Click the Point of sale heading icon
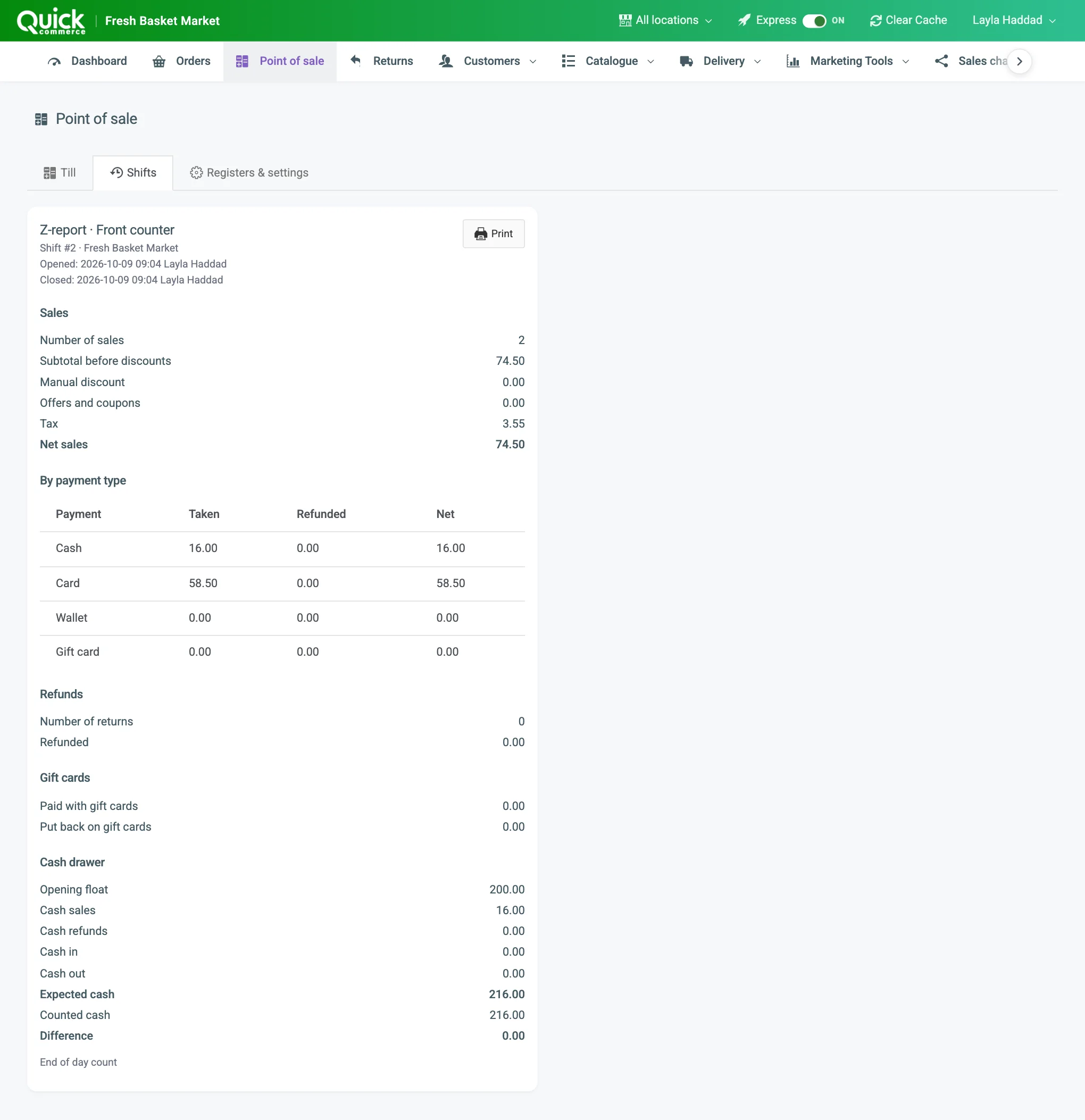Screen dimensions: 1085x1120 (x=41, y=120)
